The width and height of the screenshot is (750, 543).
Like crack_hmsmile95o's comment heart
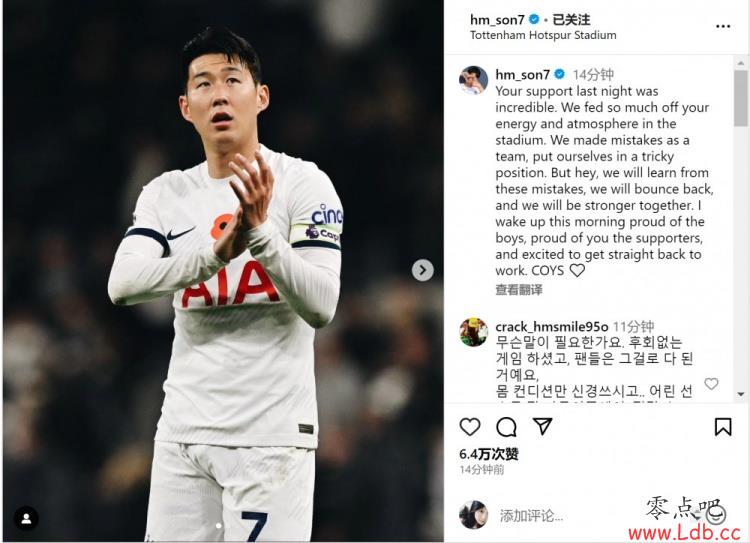(711, 383)
